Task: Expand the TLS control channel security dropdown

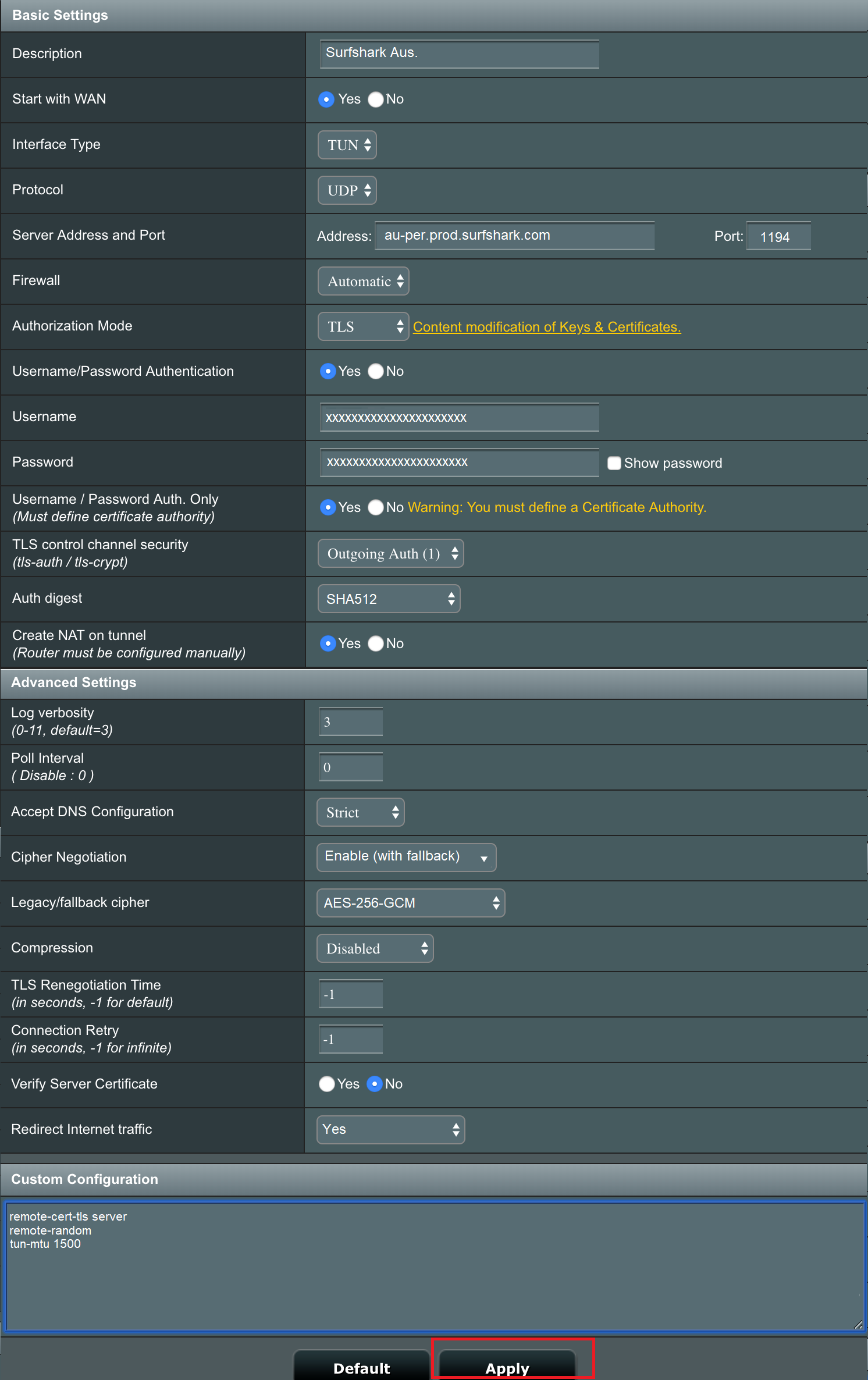Action: [390, 553]
